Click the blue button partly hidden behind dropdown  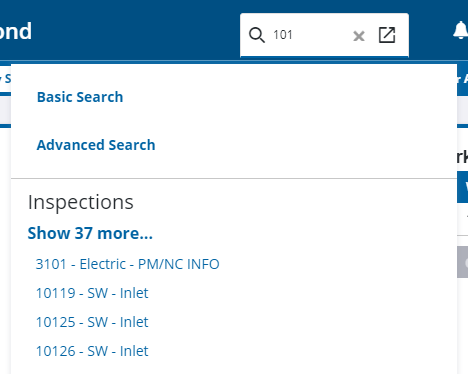(463, 187)
